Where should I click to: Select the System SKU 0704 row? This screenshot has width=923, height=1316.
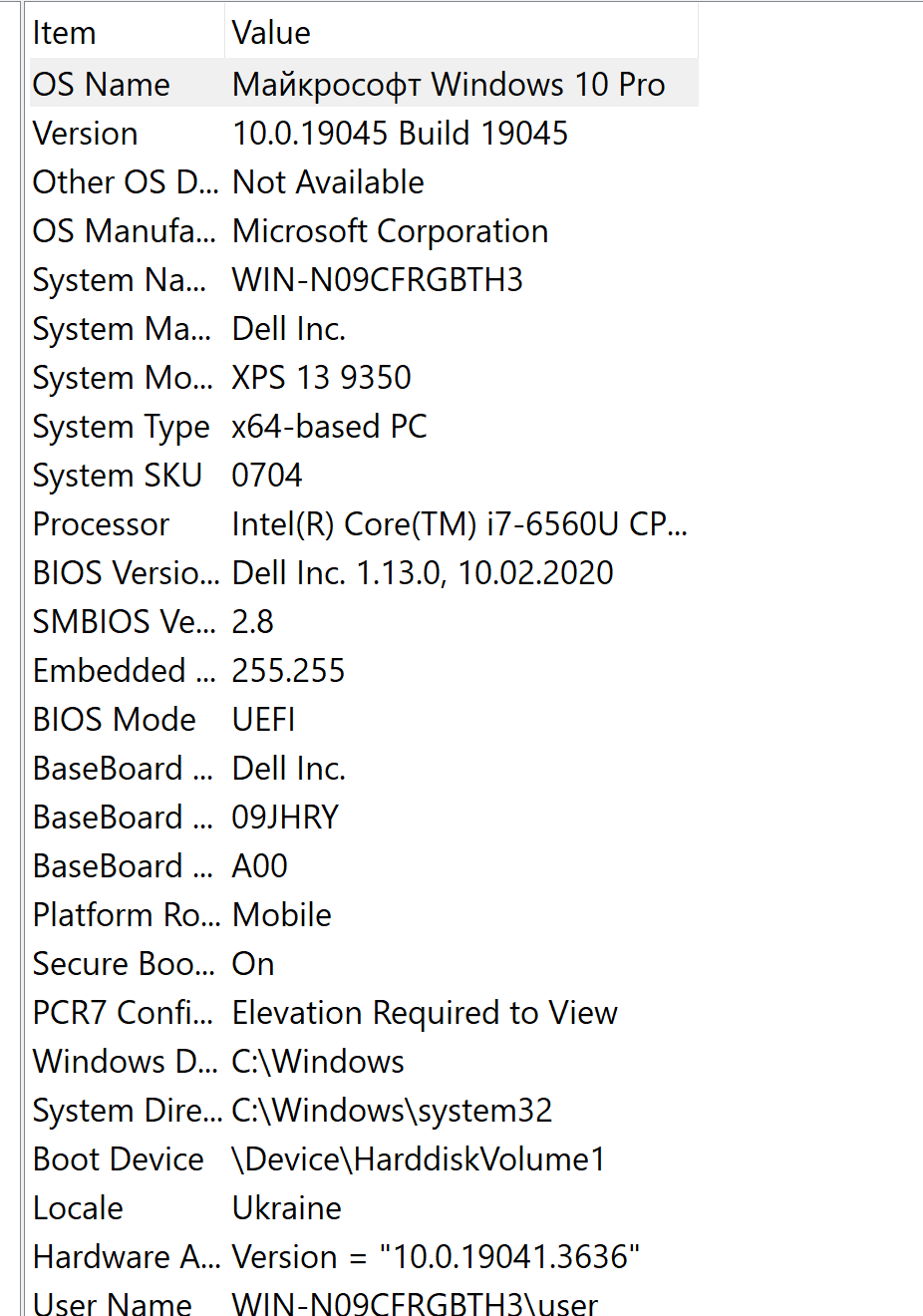(364, 475)
